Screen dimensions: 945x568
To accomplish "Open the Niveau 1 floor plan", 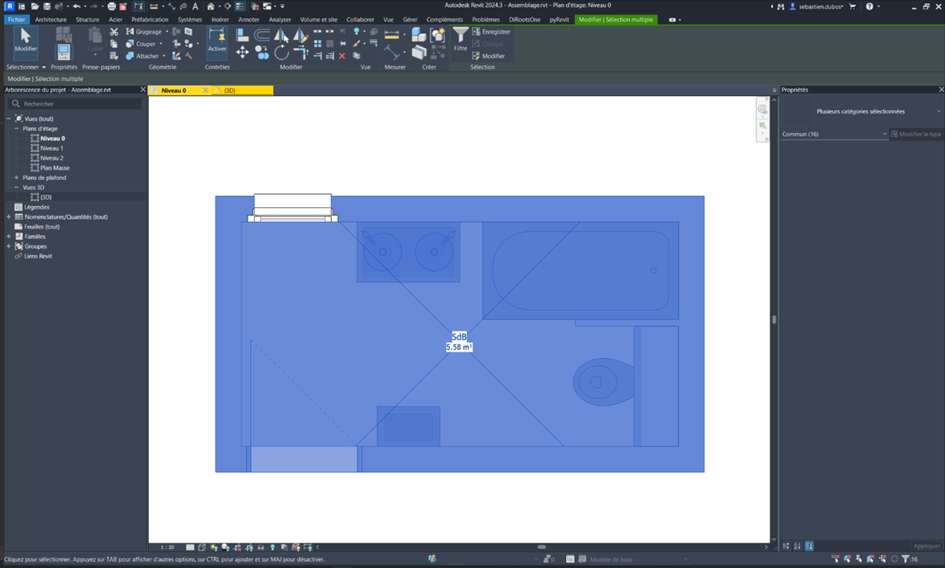I will [x=52, y=148].
